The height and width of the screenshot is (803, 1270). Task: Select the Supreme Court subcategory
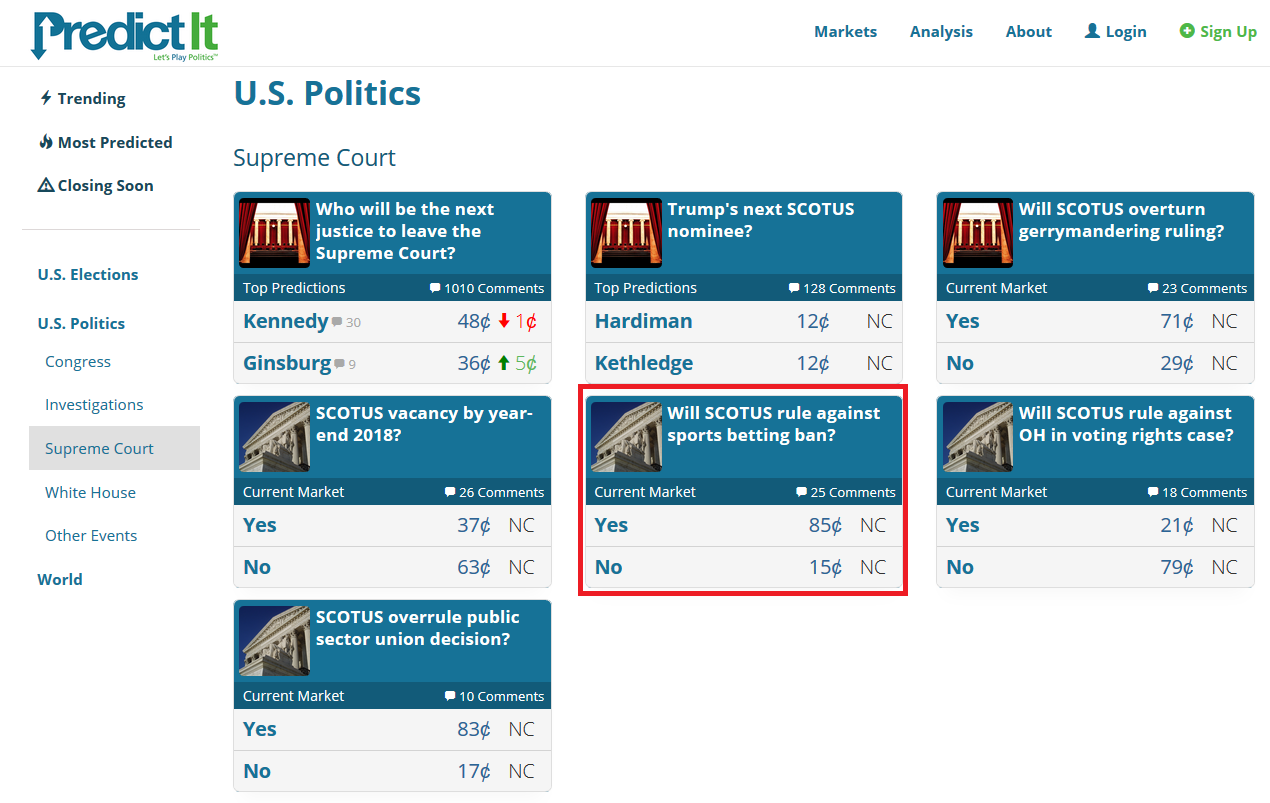[114, 448]
